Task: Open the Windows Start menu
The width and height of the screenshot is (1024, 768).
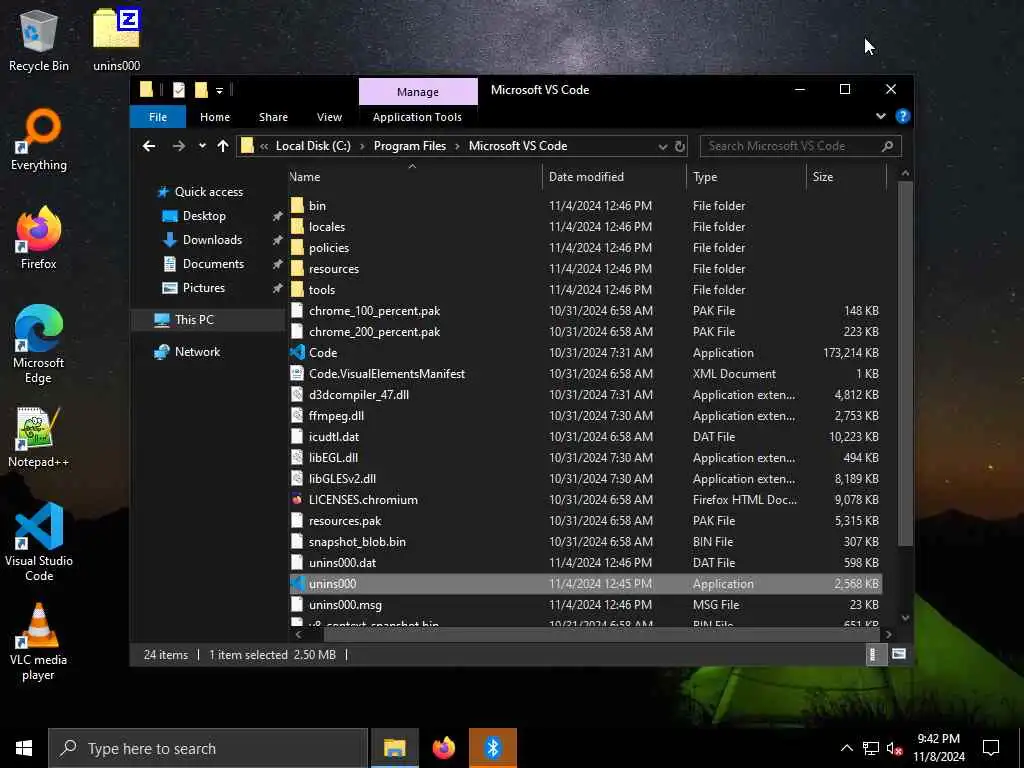Action: pos(24,748)
